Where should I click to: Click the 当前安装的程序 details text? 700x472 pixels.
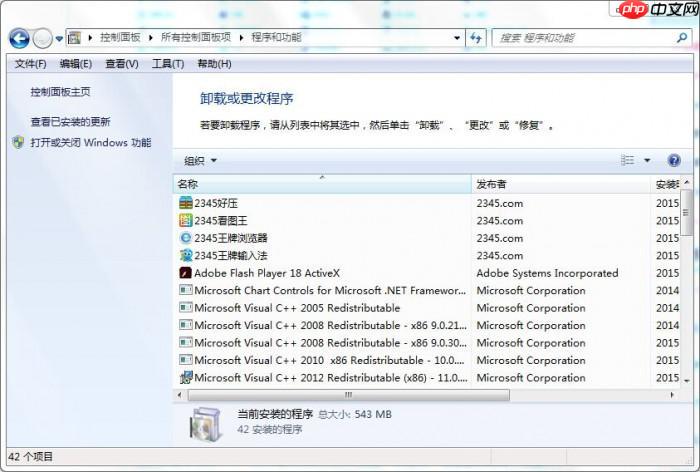pyautogui.click(x=275, y=414)
